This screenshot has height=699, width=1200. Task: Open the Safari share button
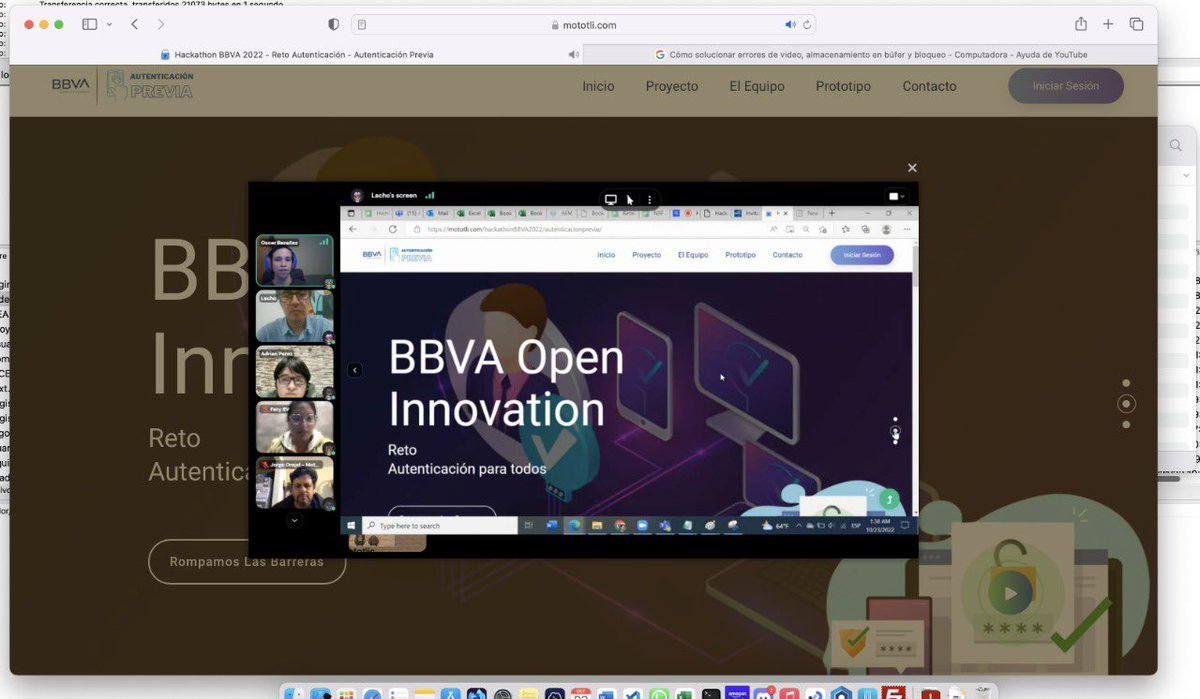(x=1080, y=24)
